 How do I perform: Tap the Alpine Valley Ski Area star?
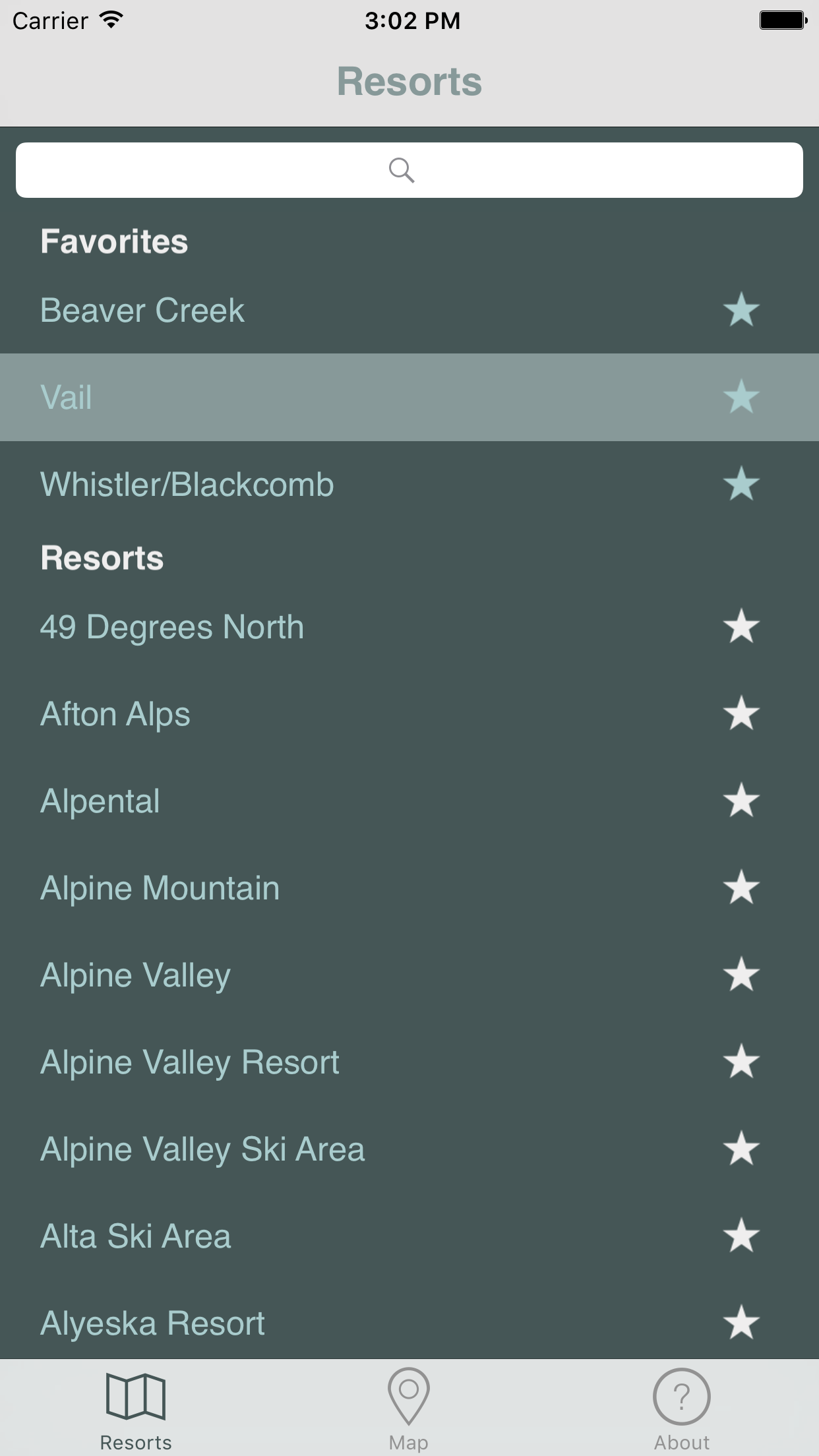coord(741,1149)
